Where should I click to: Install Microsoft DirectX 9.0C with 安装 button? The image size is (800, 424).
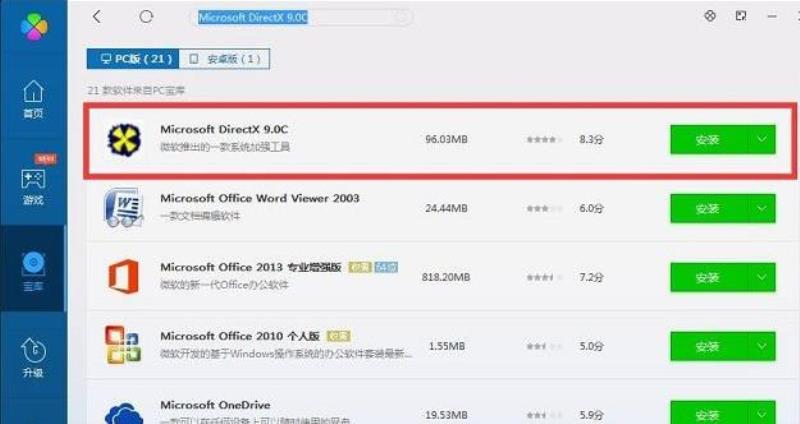708,139
